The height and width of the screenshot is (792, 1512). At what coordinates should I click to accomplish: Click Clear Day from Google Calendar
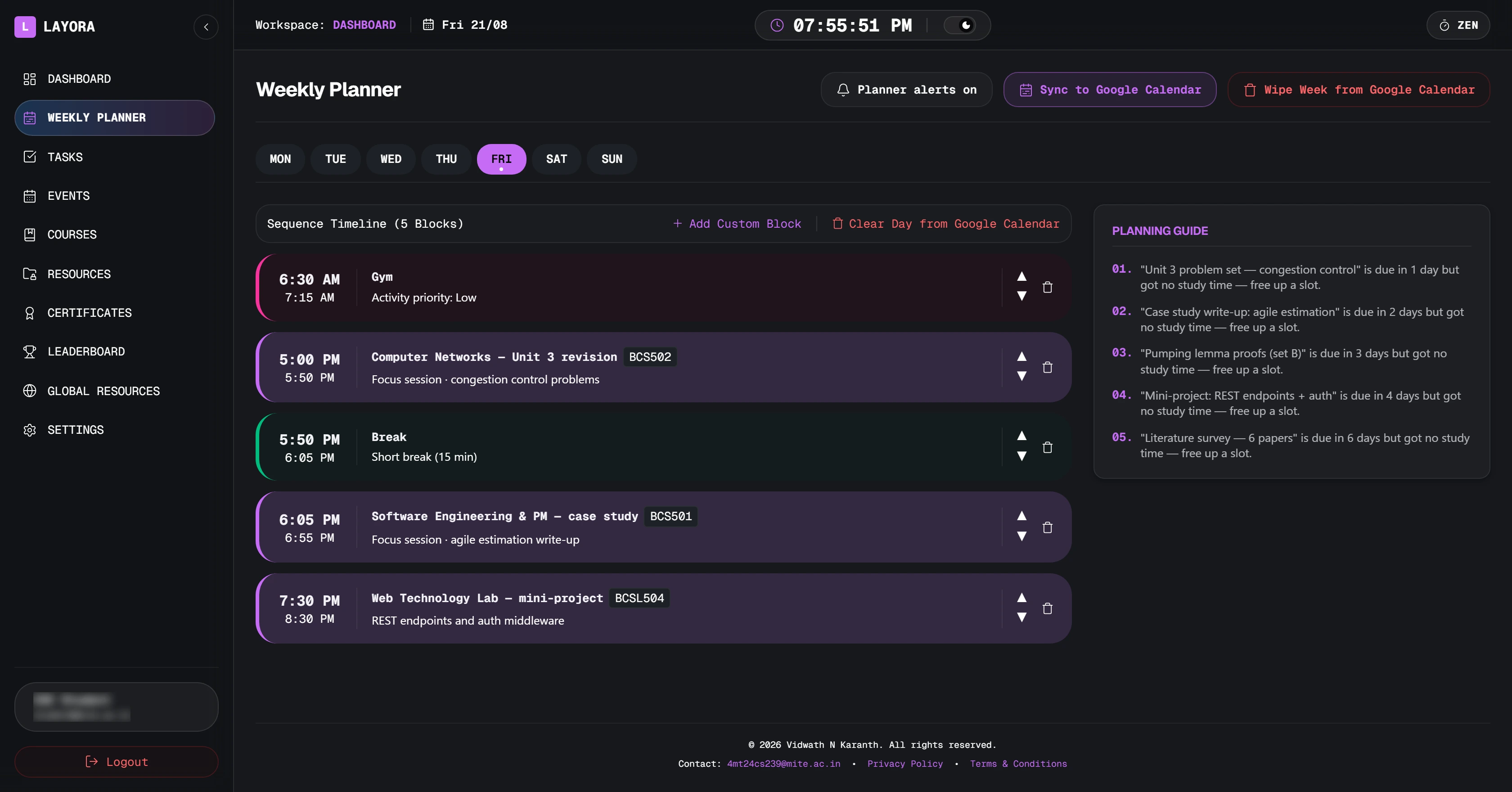tap(945, 224)
